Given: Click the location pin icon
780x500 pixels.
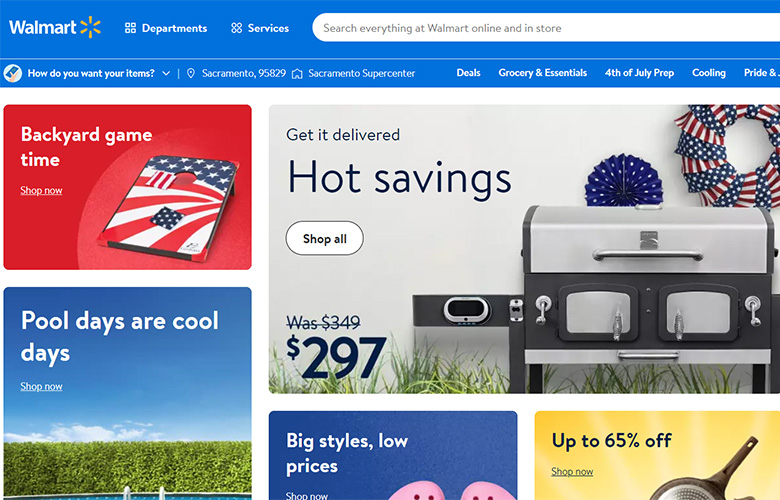Looking at the screenshot, I should click(191, 73).
